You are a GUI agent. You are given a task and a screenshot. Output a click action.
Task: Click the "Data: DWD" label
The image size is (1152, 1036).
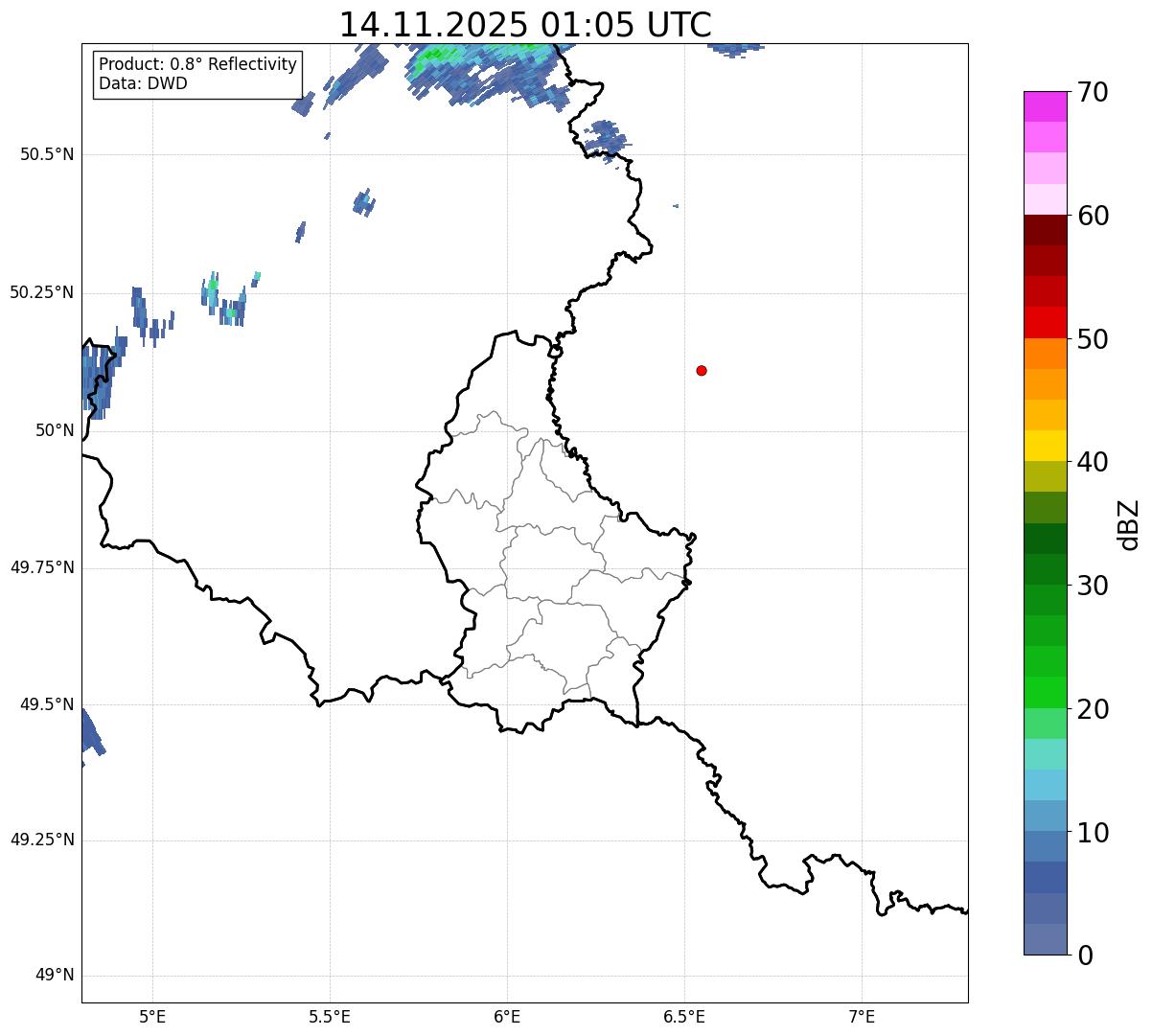pyautogui.click(x=143, y=83)
